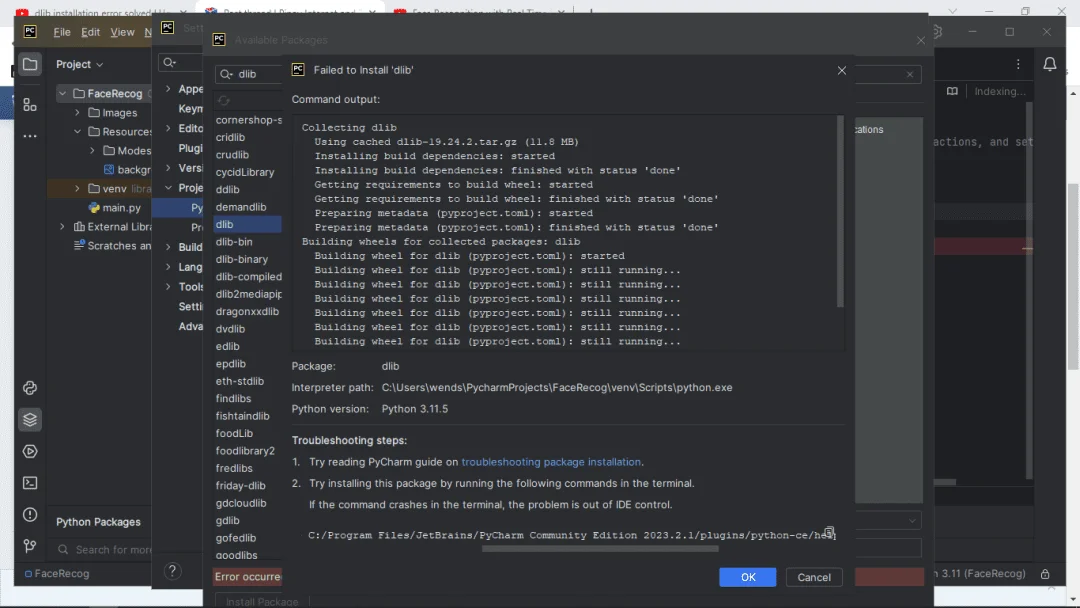The image size is (1080, 608).
Task: Open troubleshooting package installation link
Action: click(x=551, y=462)
